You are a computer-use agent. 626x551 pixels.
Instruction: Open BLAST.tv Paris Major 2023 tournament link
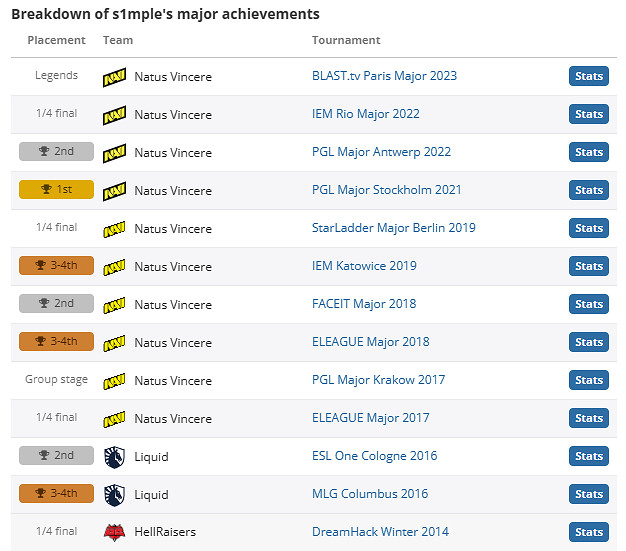click(384, 76)
